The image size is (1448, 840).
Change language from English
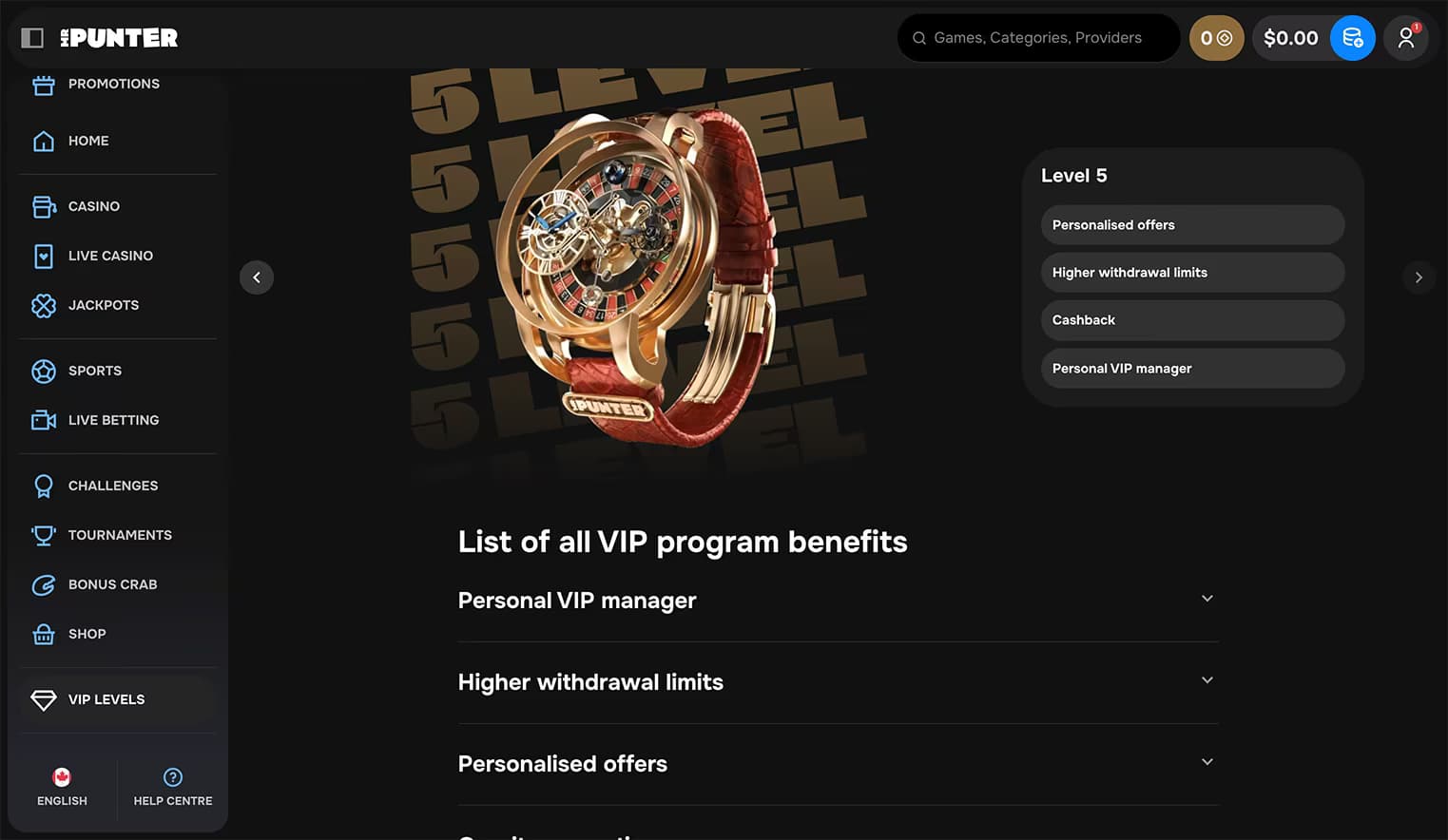[62, 788]
